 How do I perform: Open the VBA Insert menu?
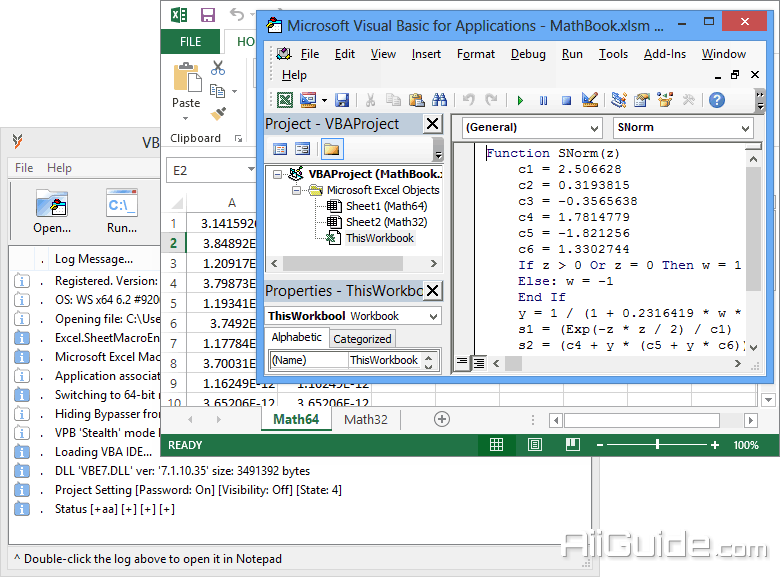[x=426, y=54]
